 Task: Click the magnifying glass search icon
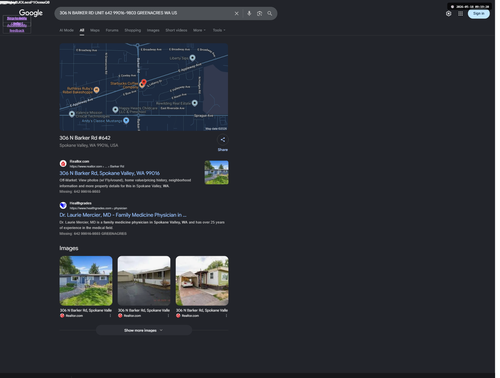click(x=269, y=14)
